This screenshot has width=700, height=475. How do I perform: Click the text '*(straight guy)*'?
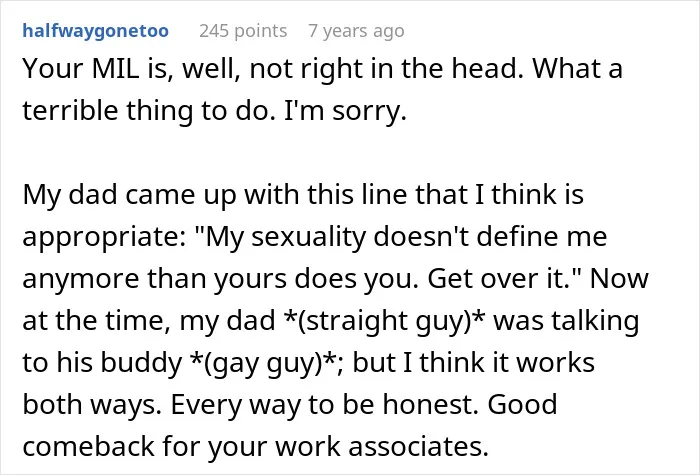pos(384,321)
